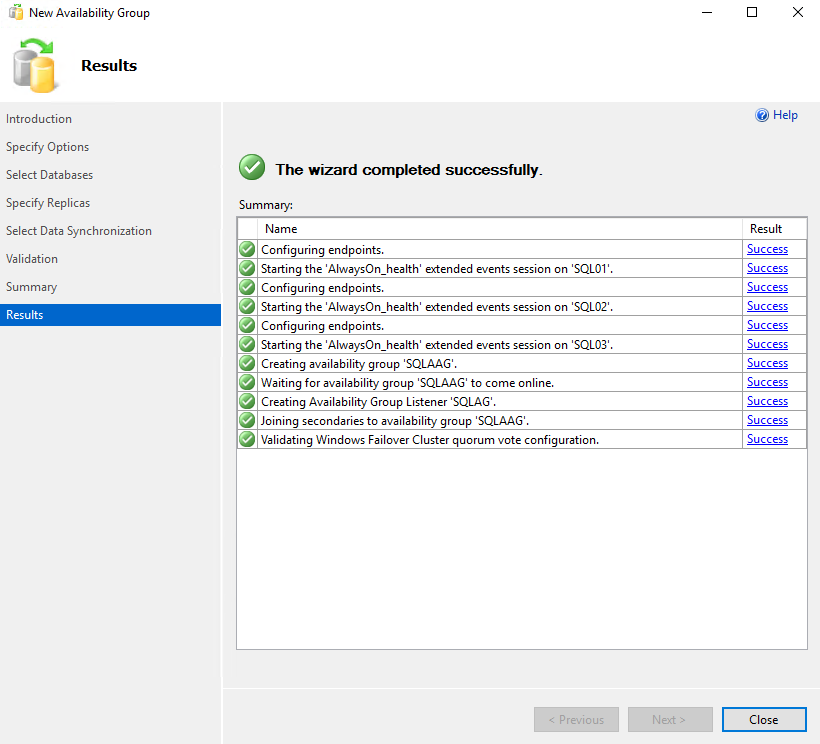Open the Help link
The width and height of the screenshot is (820, 744).
[x=785, y=115]
